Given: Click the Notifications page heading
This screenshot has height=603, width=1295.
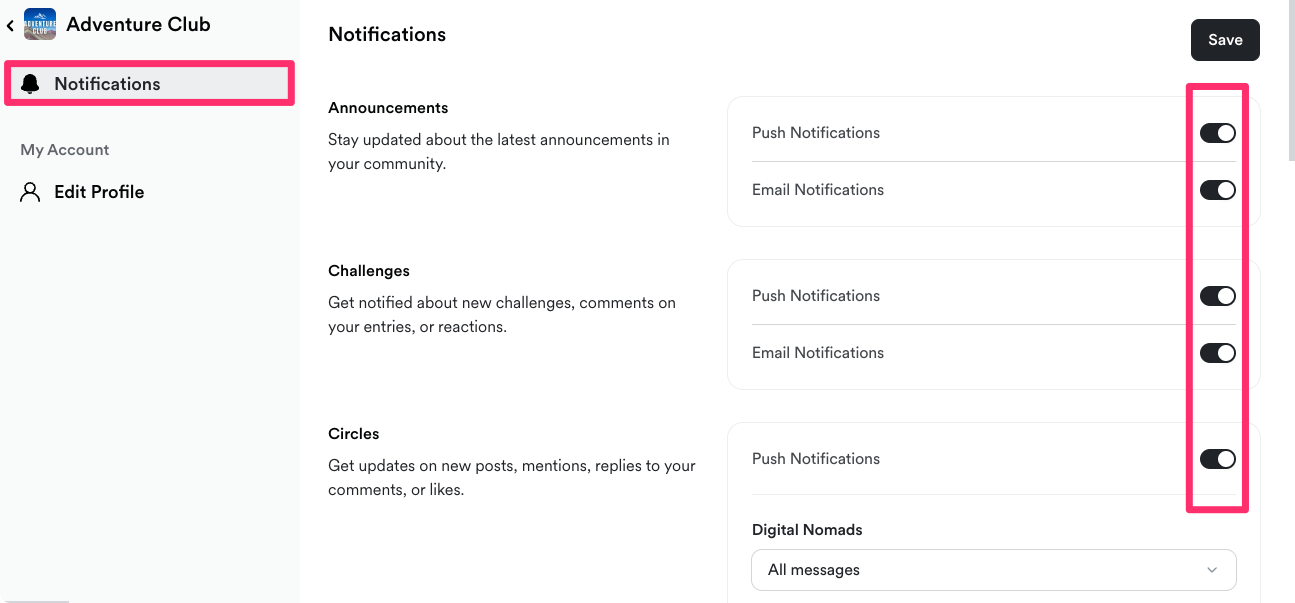Looking at the screenshot, I should coord(387,34).
